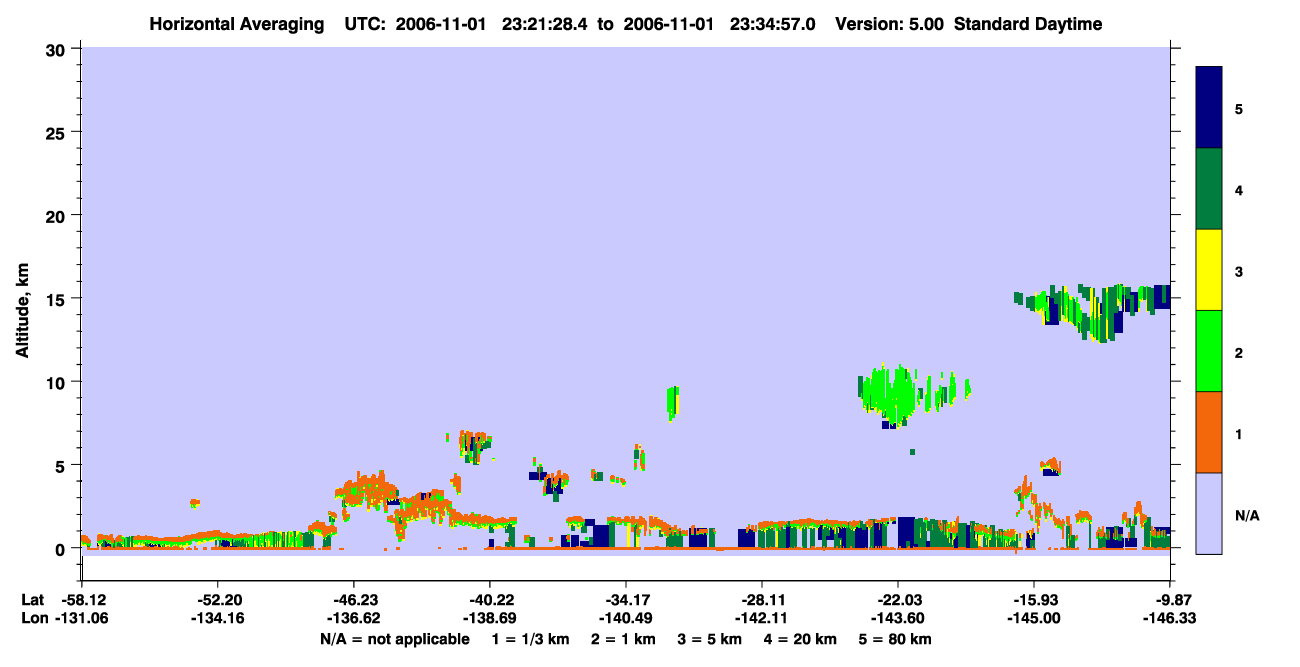Click the 'Lat' row label
Screen dimensions: 1300x667
[x=32, y=600]
